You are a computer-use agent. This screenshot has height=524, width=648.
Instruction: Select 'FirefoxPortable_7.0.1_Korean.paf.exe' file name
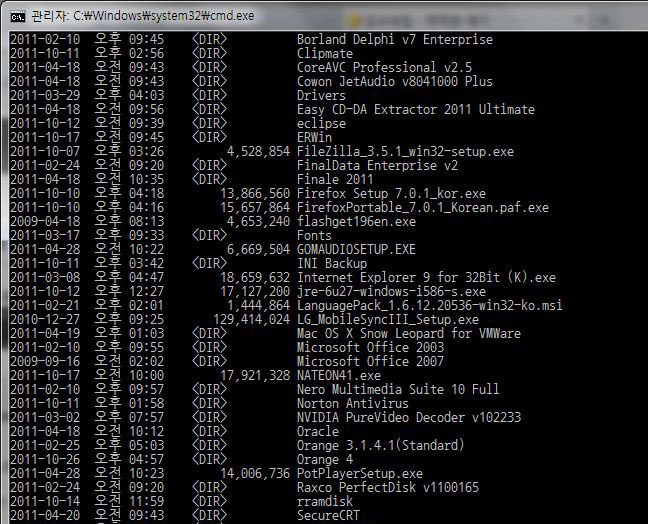[x=423, y=207]
